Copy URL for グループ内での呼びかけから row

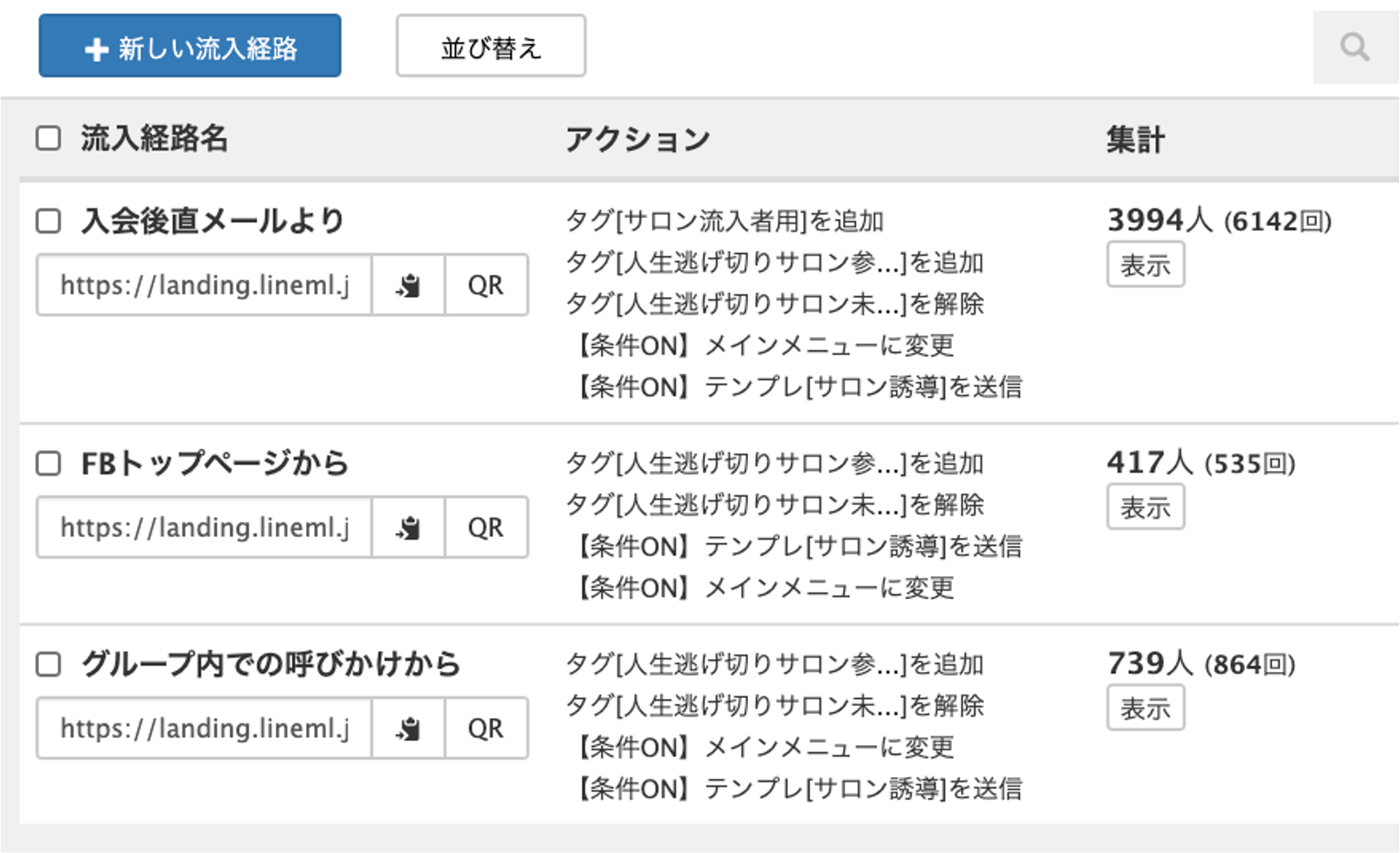pos(409,728)
